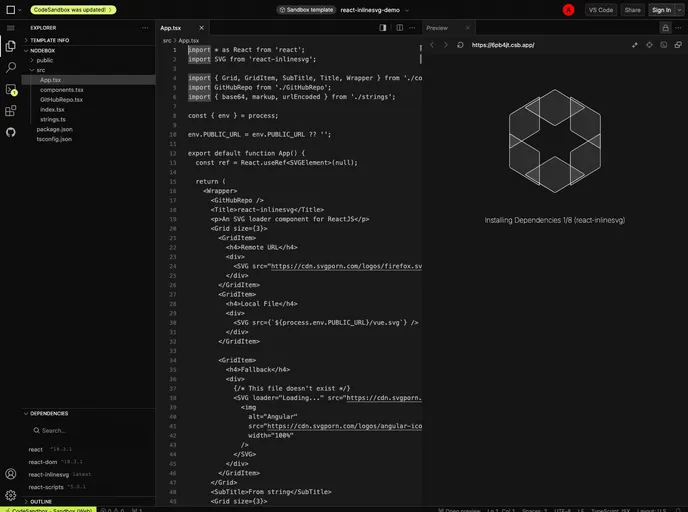Image resolution: width=688 pixels, height=512 pixels.
Task: Open the dropdown arrow next to Sign in
Action: tap(679, 10)
